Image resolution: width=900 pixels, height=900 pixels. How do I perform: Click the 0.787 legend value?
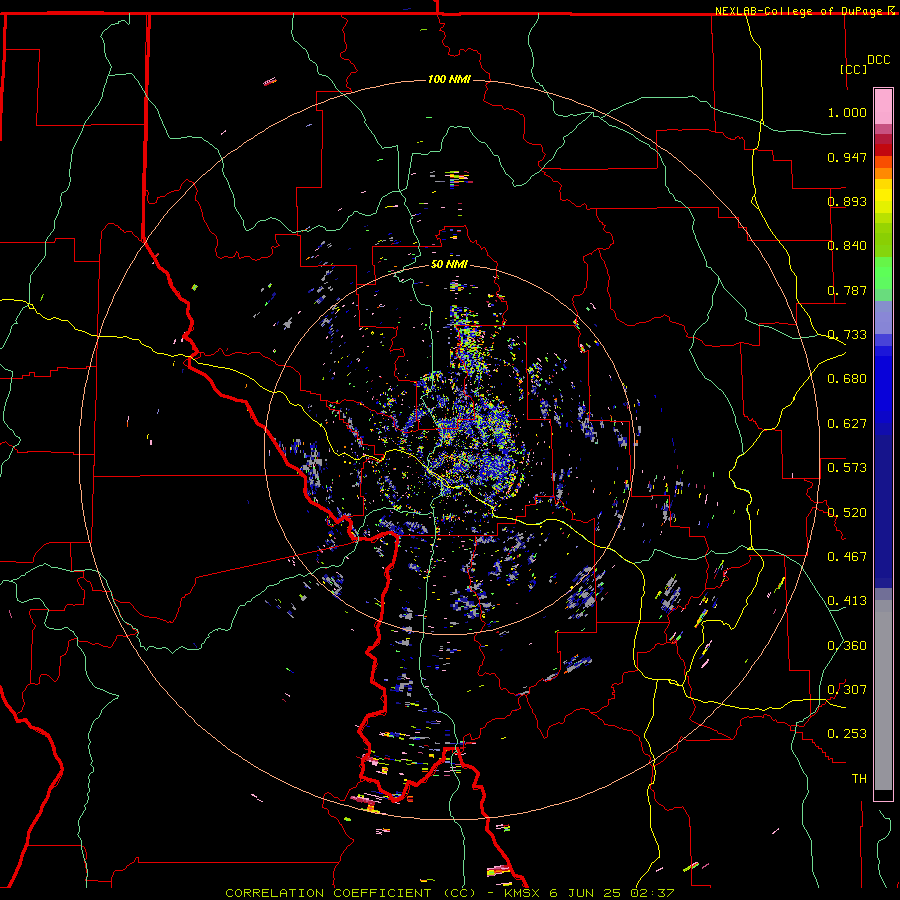847,290
